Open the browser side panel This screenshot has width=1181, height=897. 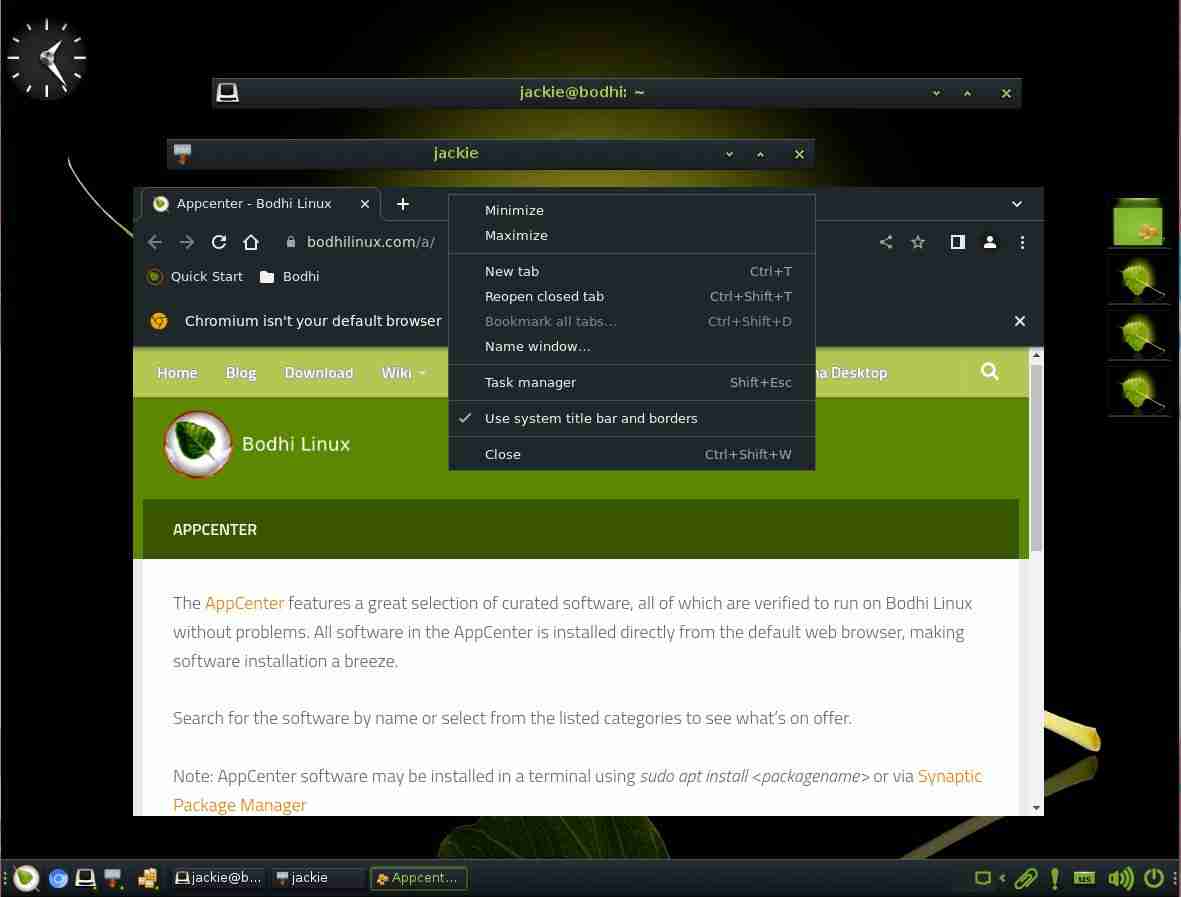click(957, 242)
